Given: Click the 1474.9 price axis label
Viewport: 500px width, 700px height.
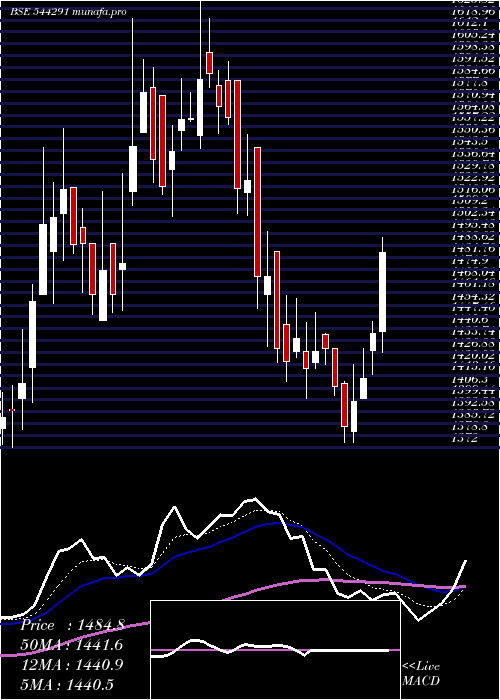Looking at the screenshot, I should (x=469, y=260).
